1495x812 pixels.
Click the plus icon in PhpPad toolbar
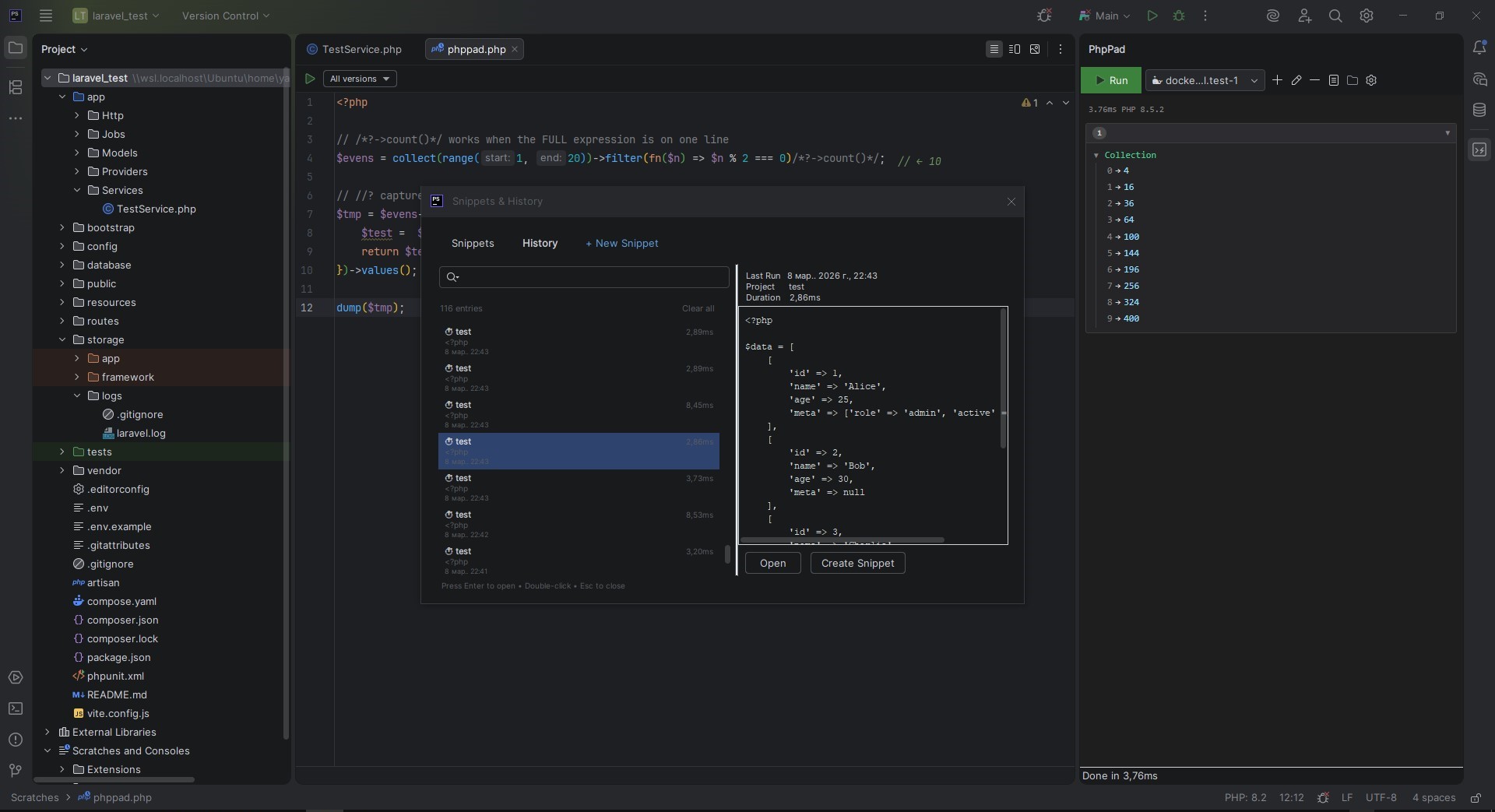tap(1277, 80)
